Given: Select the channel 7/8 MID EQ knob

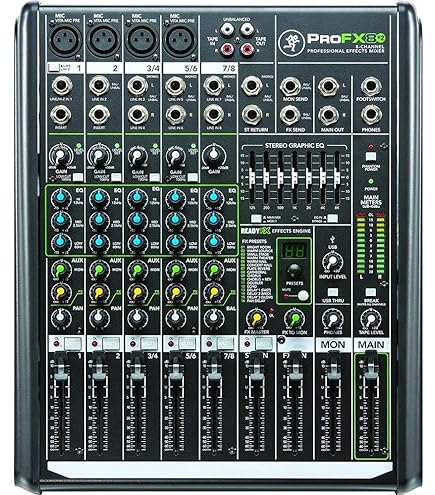Looking at the screenshot, I should point(213,219).
